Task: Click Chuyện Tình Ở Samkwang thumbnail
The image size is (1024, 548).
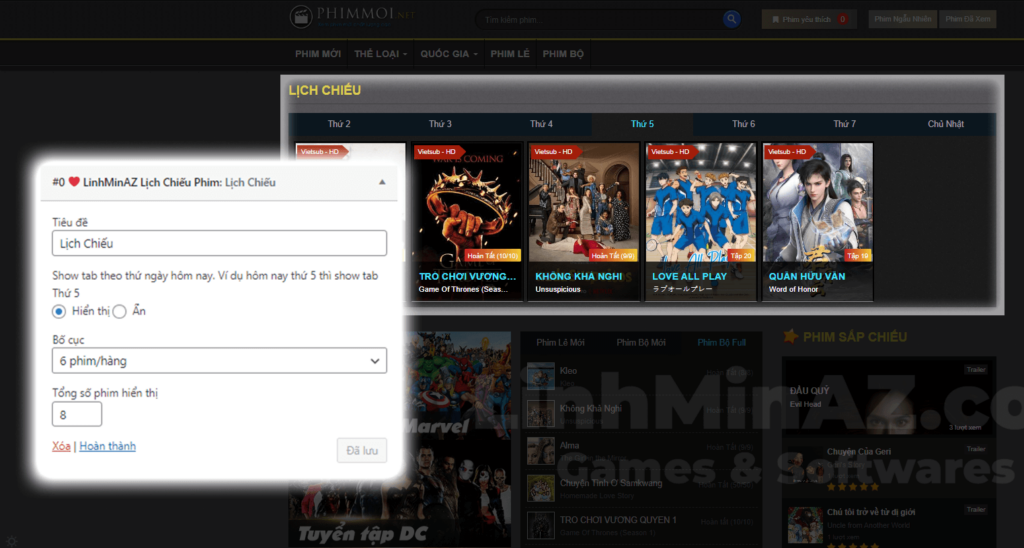Action: (x=541, y=488)
